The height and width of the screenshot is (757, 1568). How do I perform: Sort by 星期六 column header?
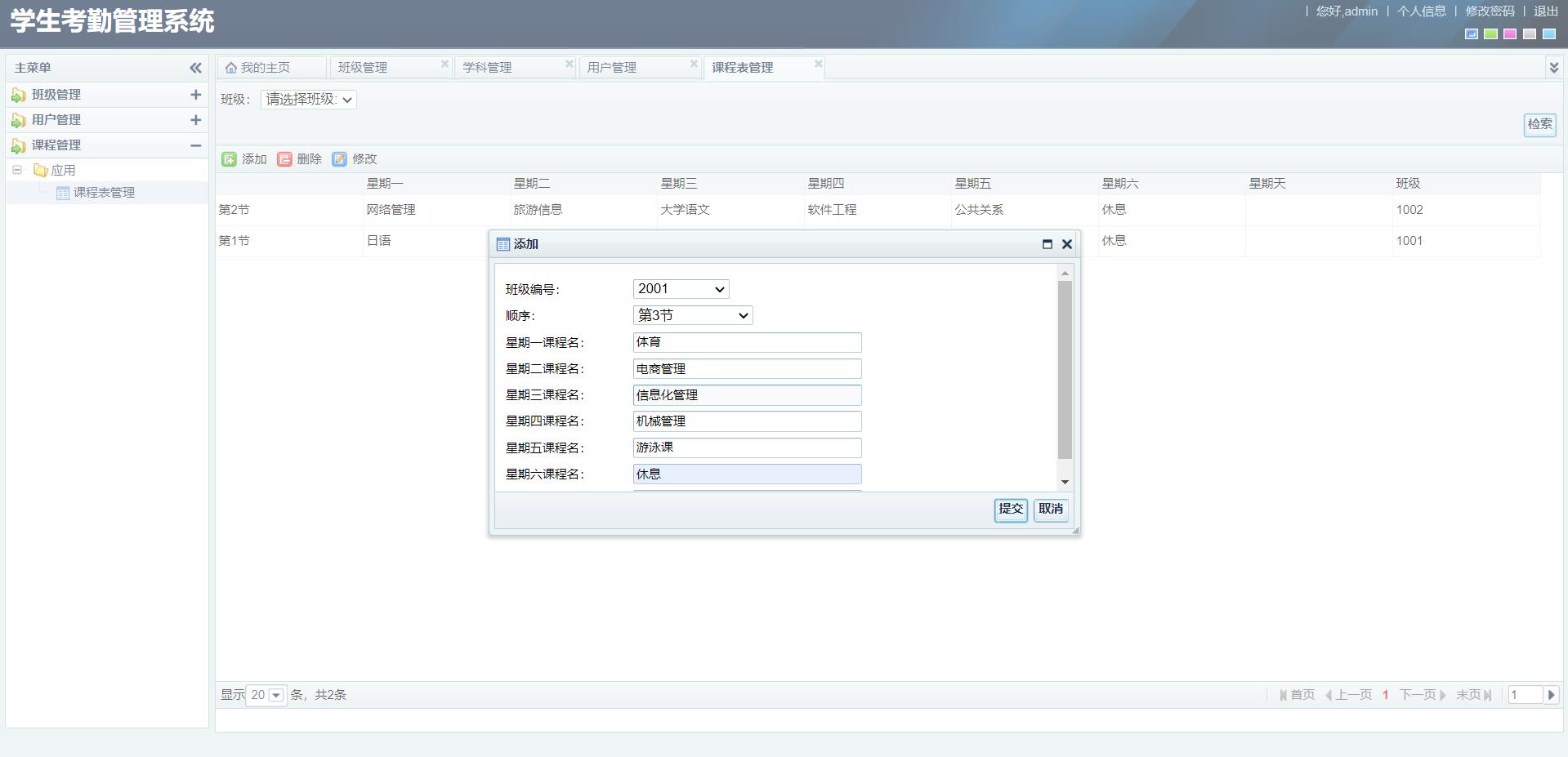click(x=1172, y=184)
